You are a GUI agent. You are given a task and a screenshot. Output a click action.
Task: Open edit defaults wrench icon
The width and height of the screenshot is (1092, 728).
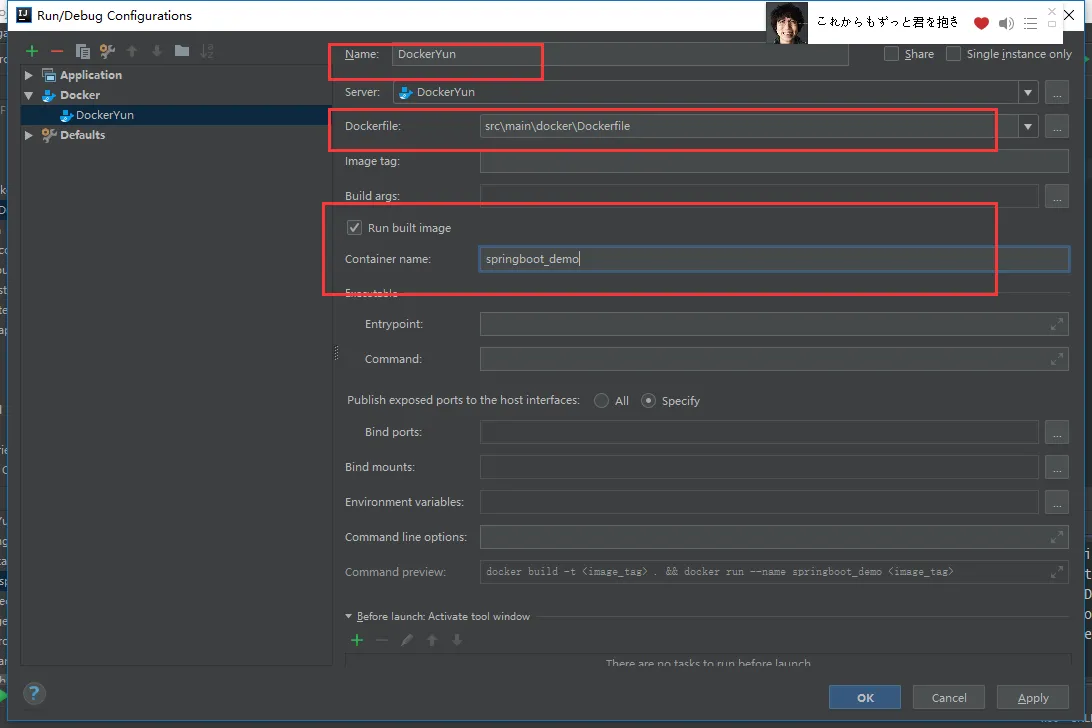click(107, 51)
